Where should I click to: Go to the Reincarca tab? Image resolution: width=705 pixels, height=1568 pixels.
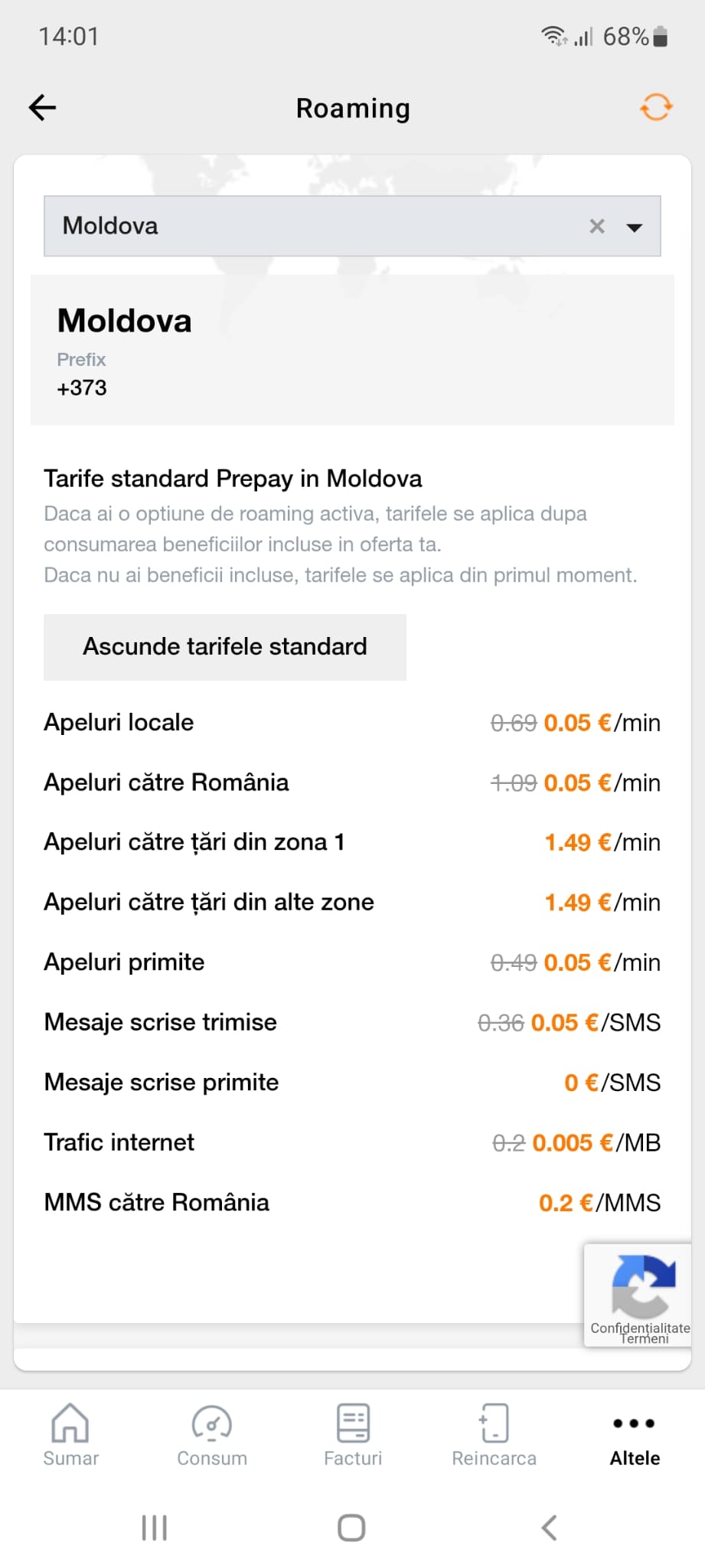coord(494,1435)
